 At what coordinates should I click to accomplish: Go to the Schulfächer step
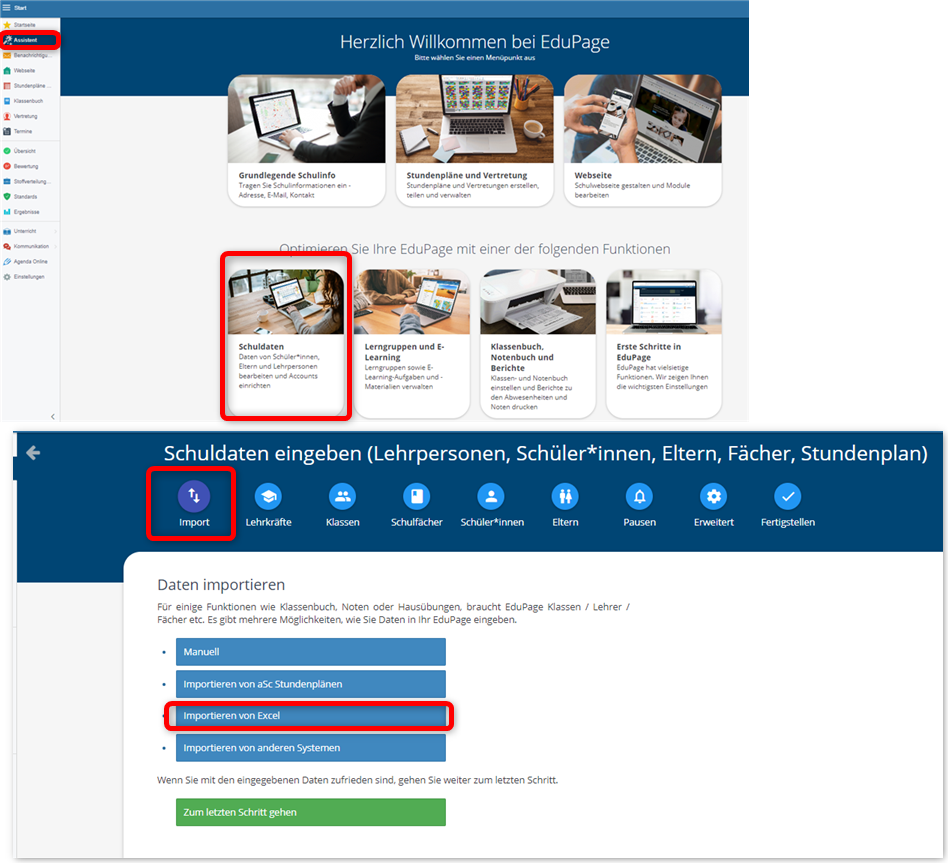pyautogui.click(x=417, y=505)
